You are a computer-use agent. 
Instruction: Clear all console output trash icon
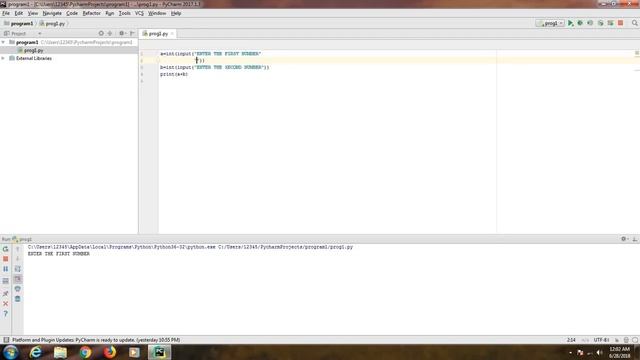click(18, 299)
